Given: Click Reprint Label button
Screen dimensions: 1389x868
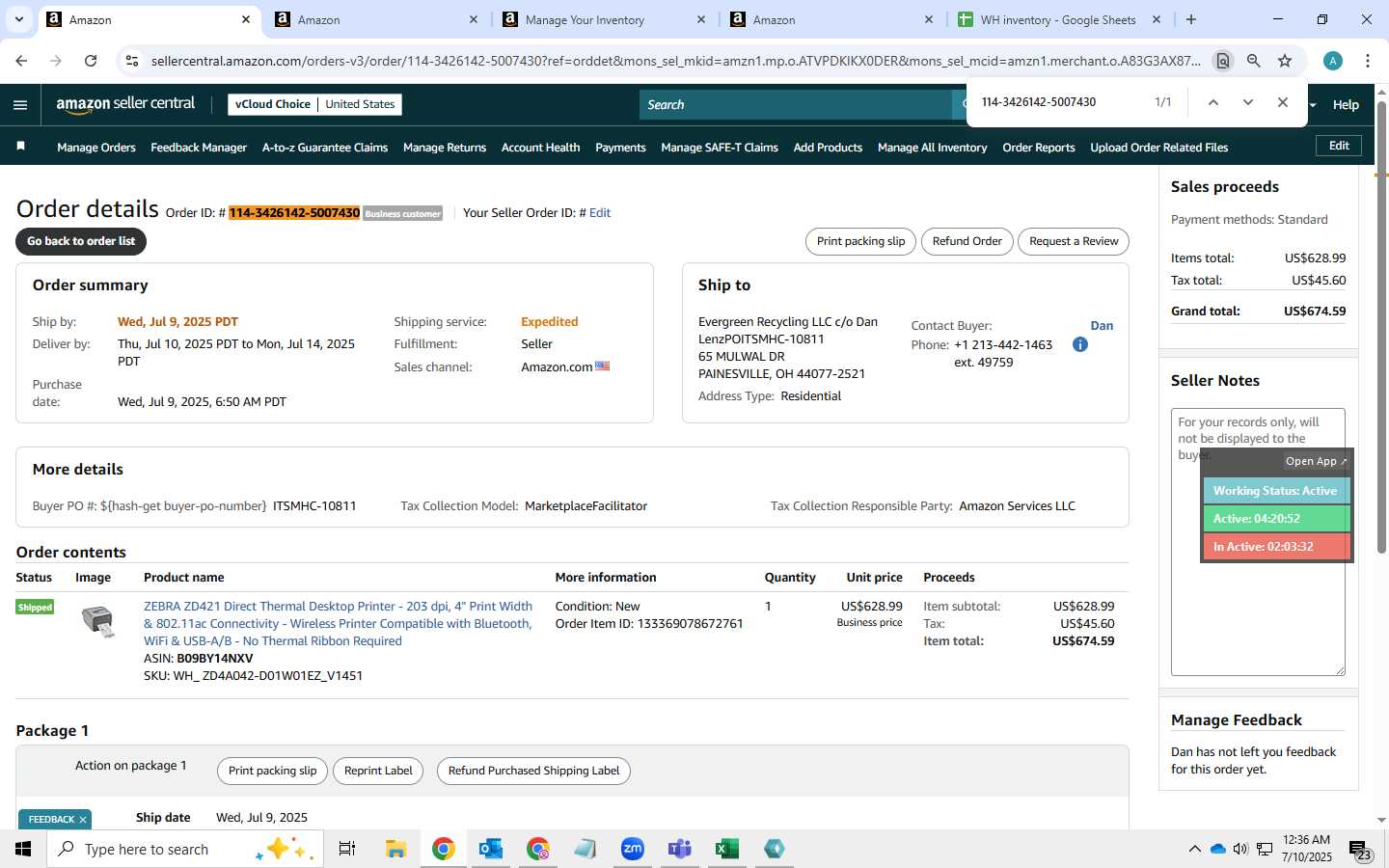Looking at the screenshot, I should (x=378, y=771).
